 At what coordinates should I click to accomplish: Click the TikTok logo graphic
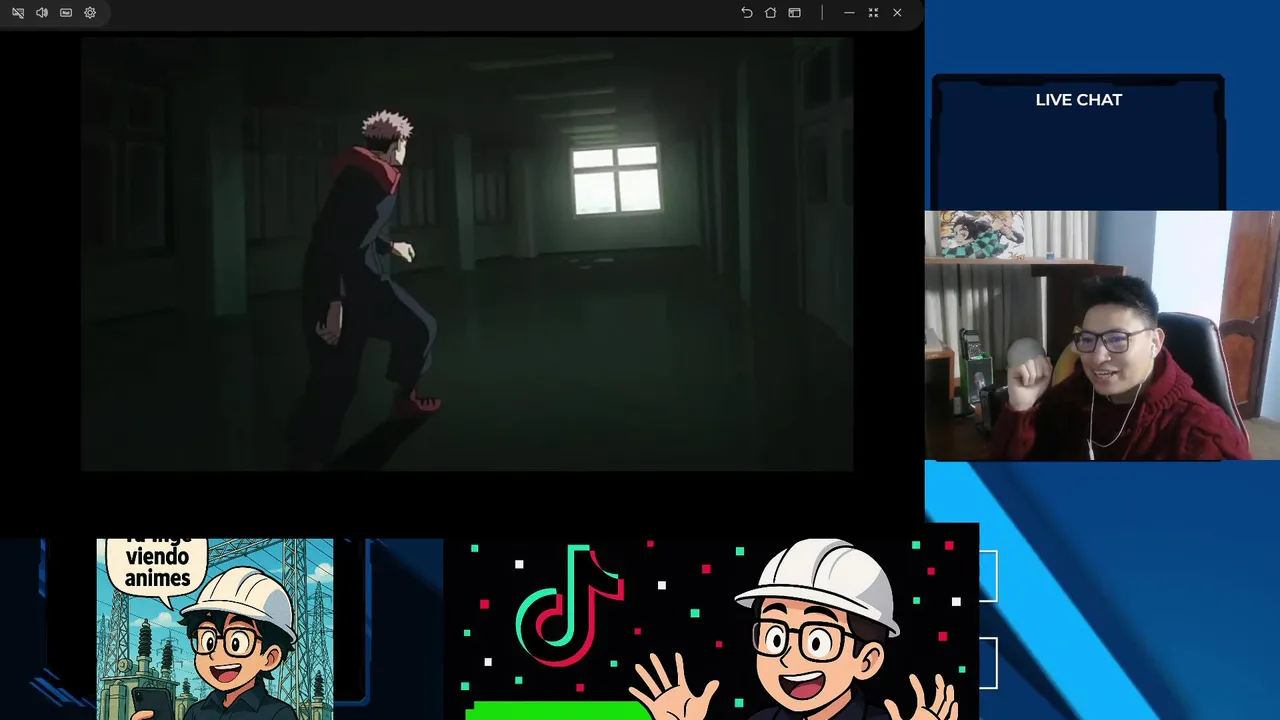click(x=569, y=606)
